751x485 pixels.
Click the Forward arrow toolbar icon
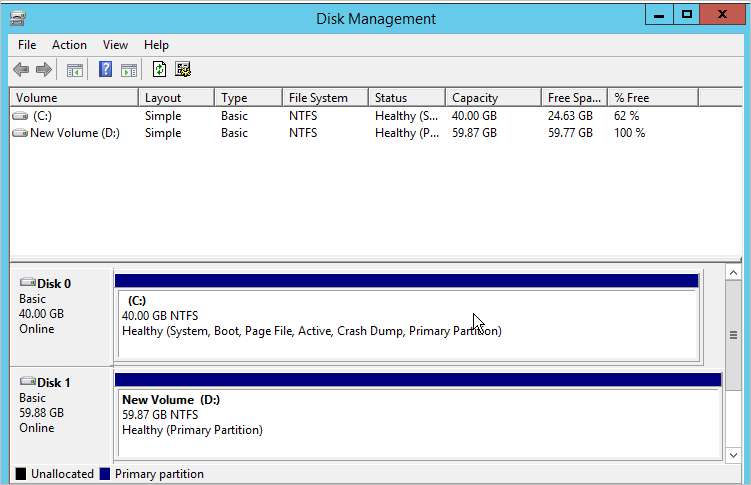tap(44, 70)
